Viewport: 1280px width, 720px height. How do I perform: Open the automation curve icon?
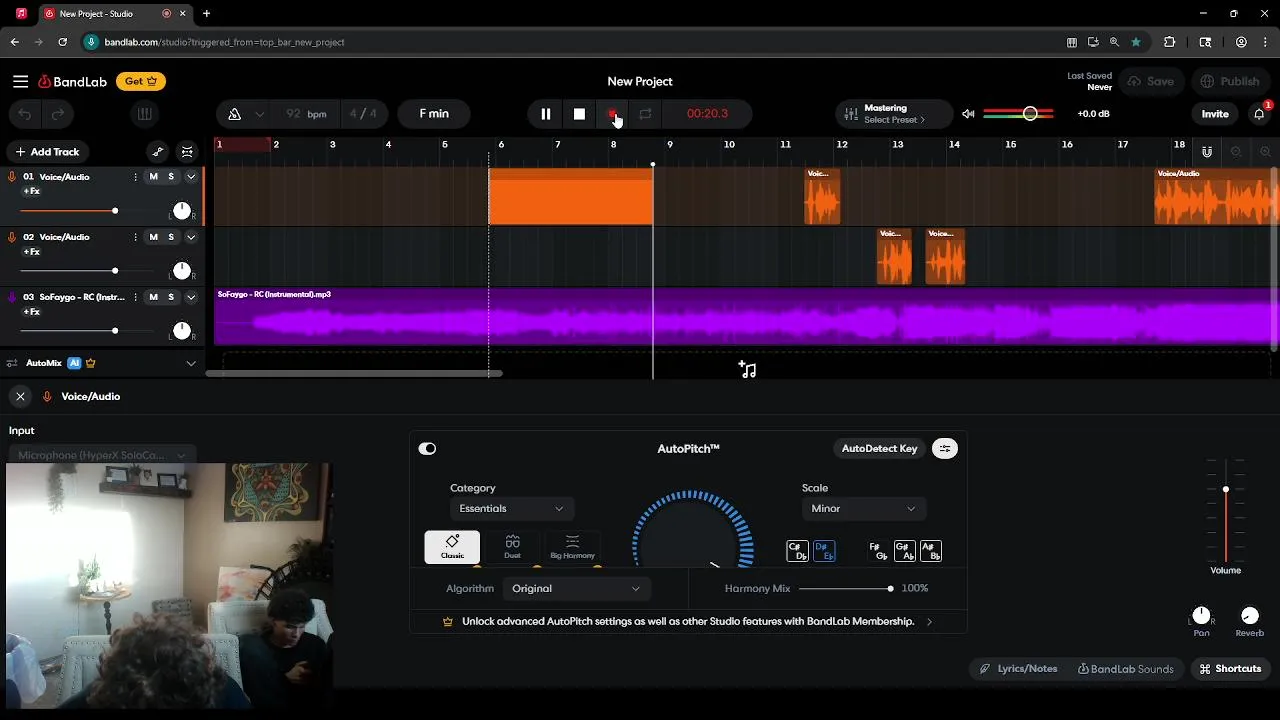click(x=157, y=152)
